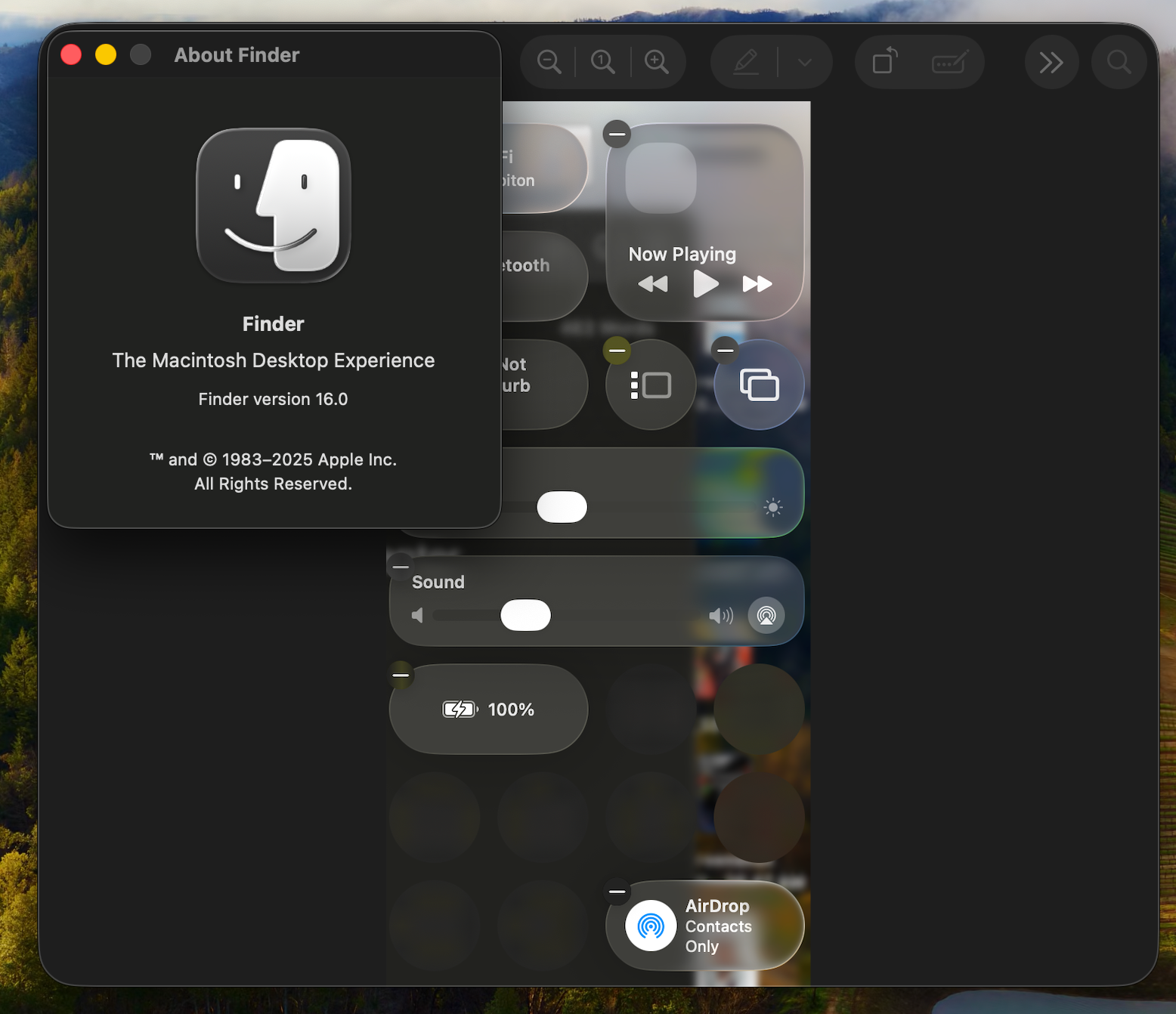Click the All Rights Reserved text
Image resolution: width=1176 pixels, height=1014 pixels.
click(x=274, y=484)
